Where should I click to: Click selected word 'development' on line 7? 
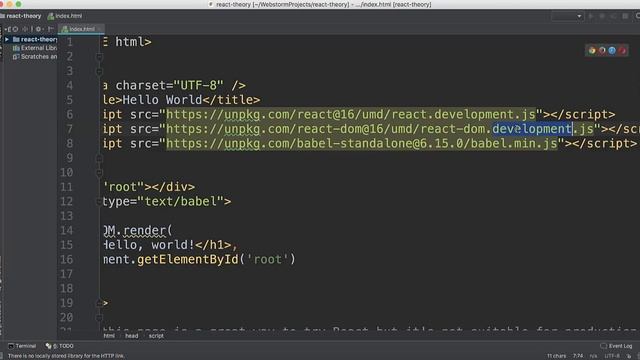[x=532, y=129]
